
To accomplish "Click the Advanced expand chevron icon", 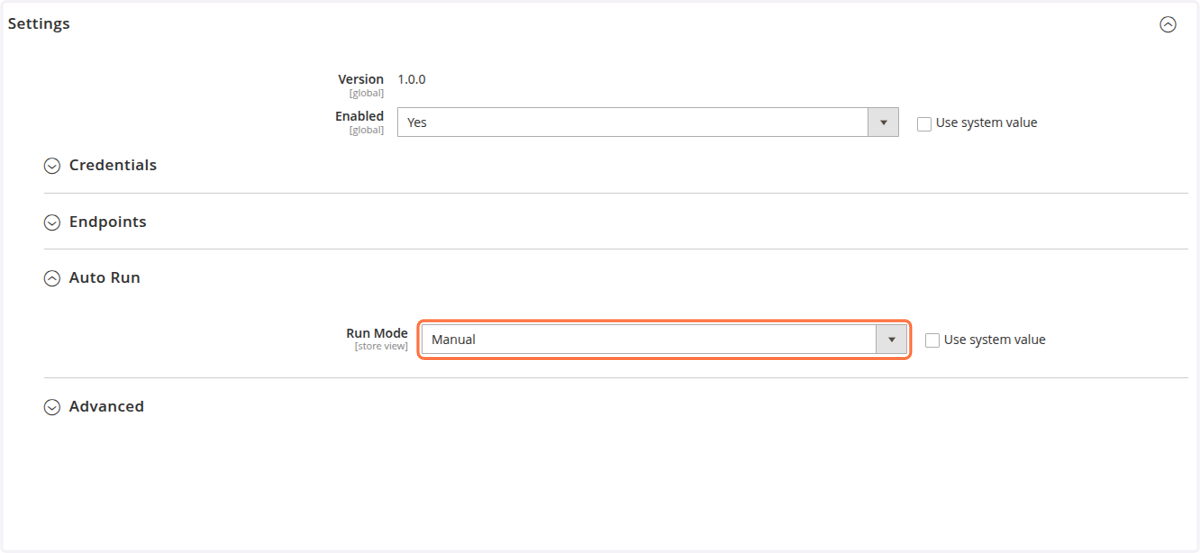I will pyautogui.click(x=52, y=407).
